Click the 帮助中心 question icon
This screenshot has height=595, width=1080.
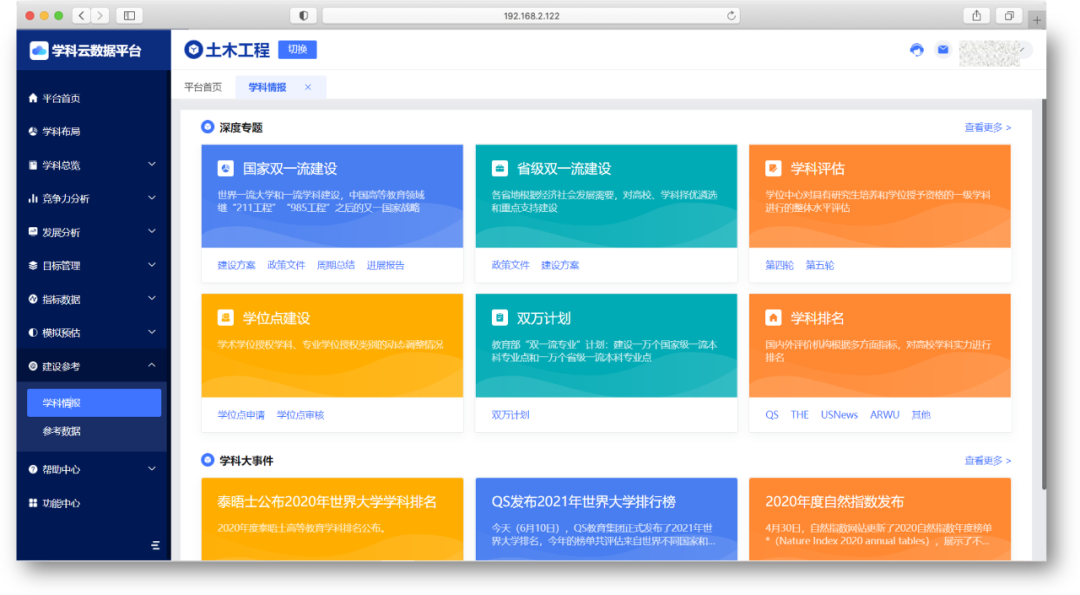[35, 468]
